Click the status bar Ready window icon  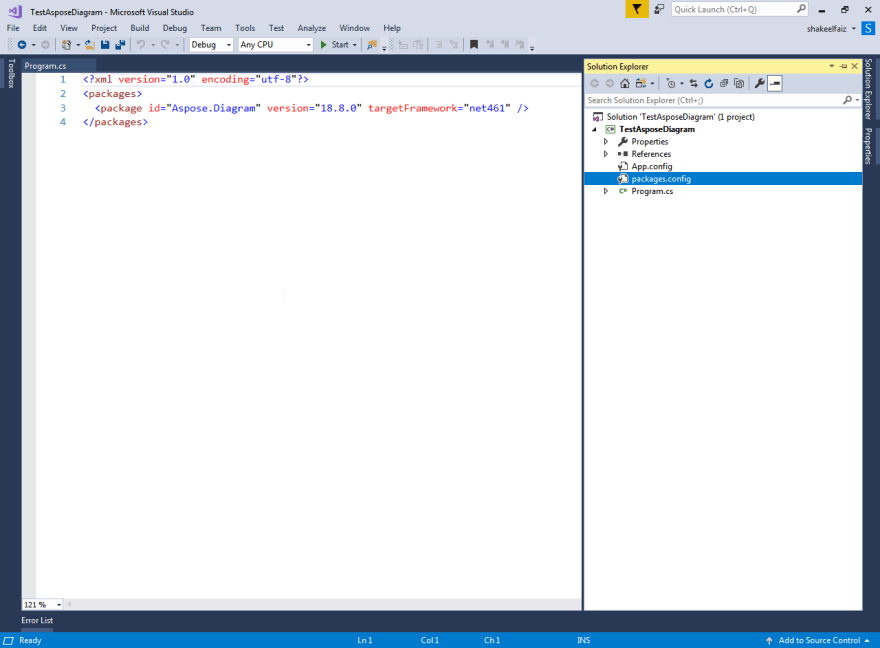pos(8,640)
